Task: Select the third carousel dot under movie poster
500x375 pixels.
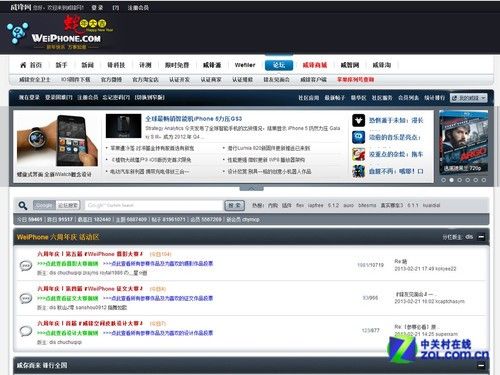Action: [x=459, y=180]
